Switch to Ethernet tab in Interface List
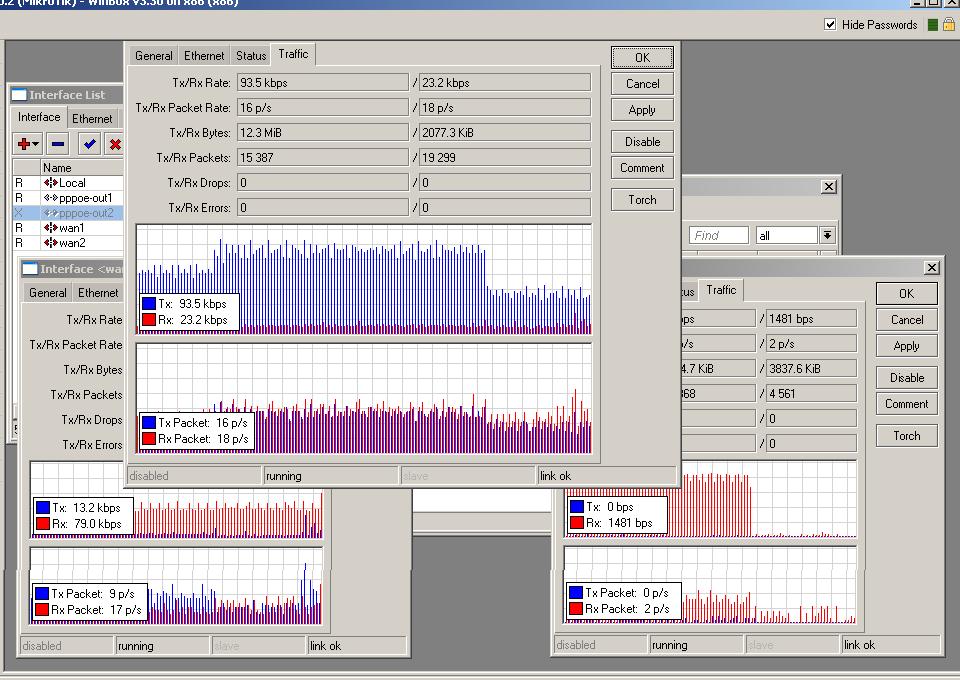The image size is (960, 680). pos(92,118)
